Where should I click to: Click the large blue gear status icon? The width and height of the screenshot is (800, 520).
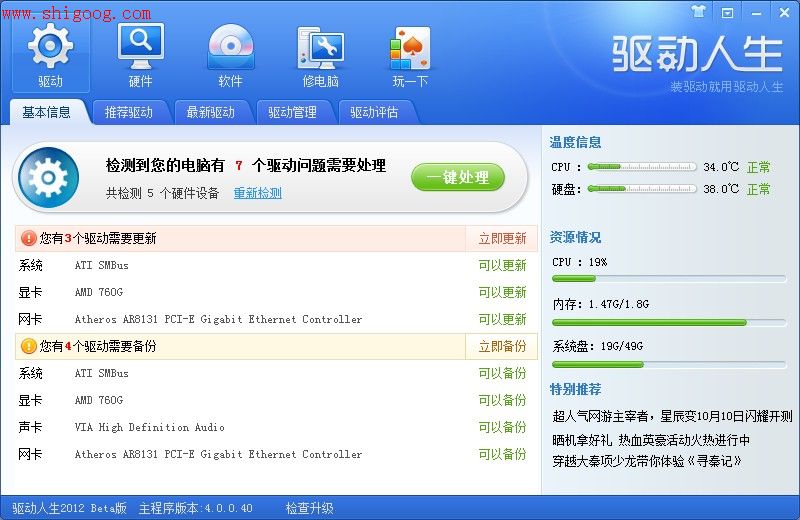click(x=48, y=178)
